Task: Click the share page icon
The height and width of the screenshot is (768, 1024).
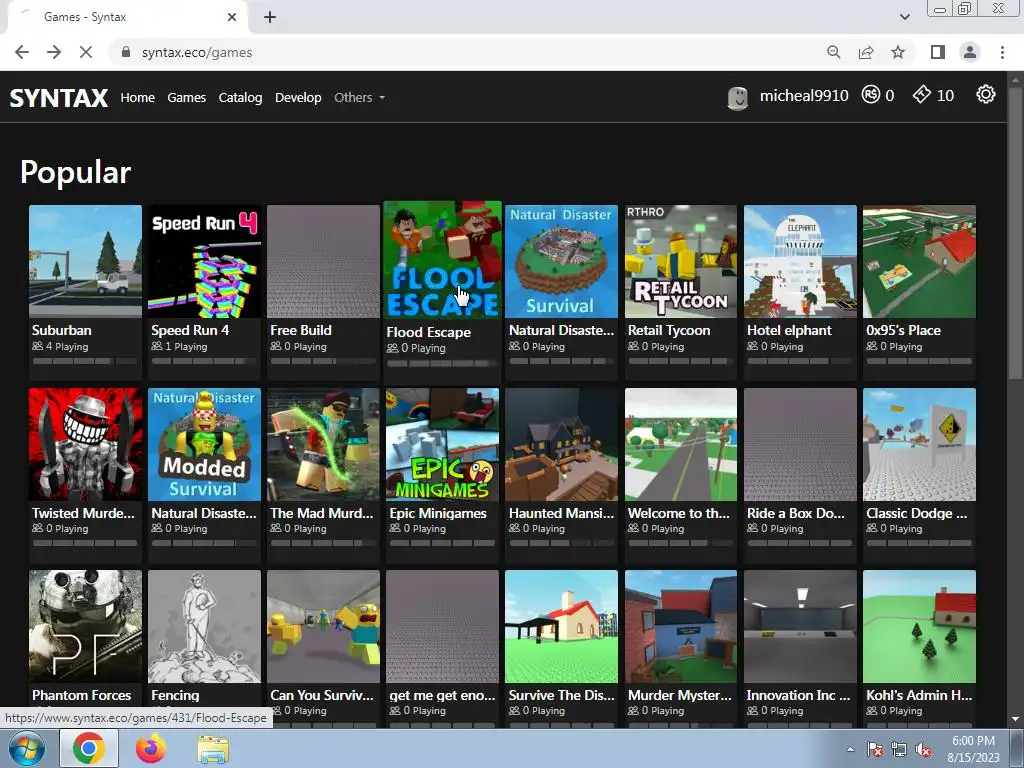Action: 866,52
